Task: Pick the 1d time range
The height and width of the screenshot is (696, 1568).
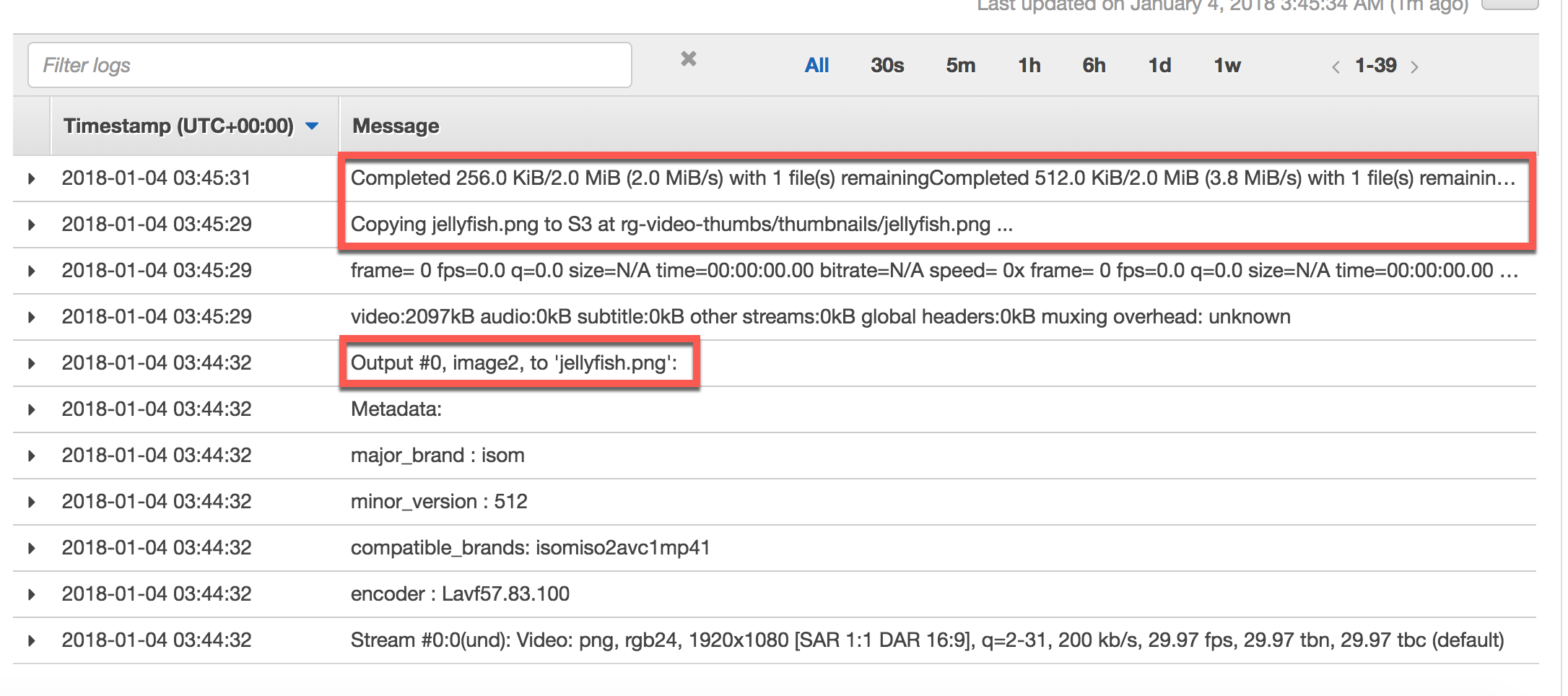Action: (1159, 66)
